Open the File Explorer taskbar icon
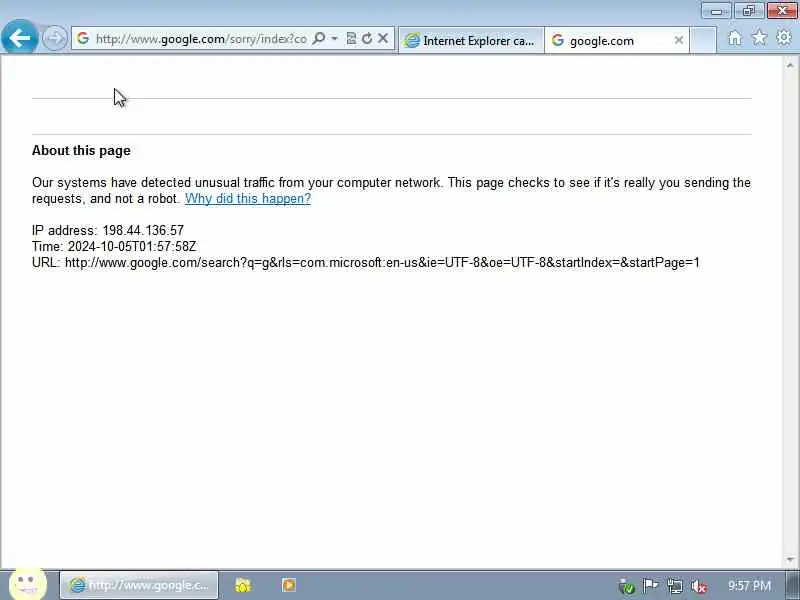This screenshot has height=600, width=800. [x=243, y=585]
